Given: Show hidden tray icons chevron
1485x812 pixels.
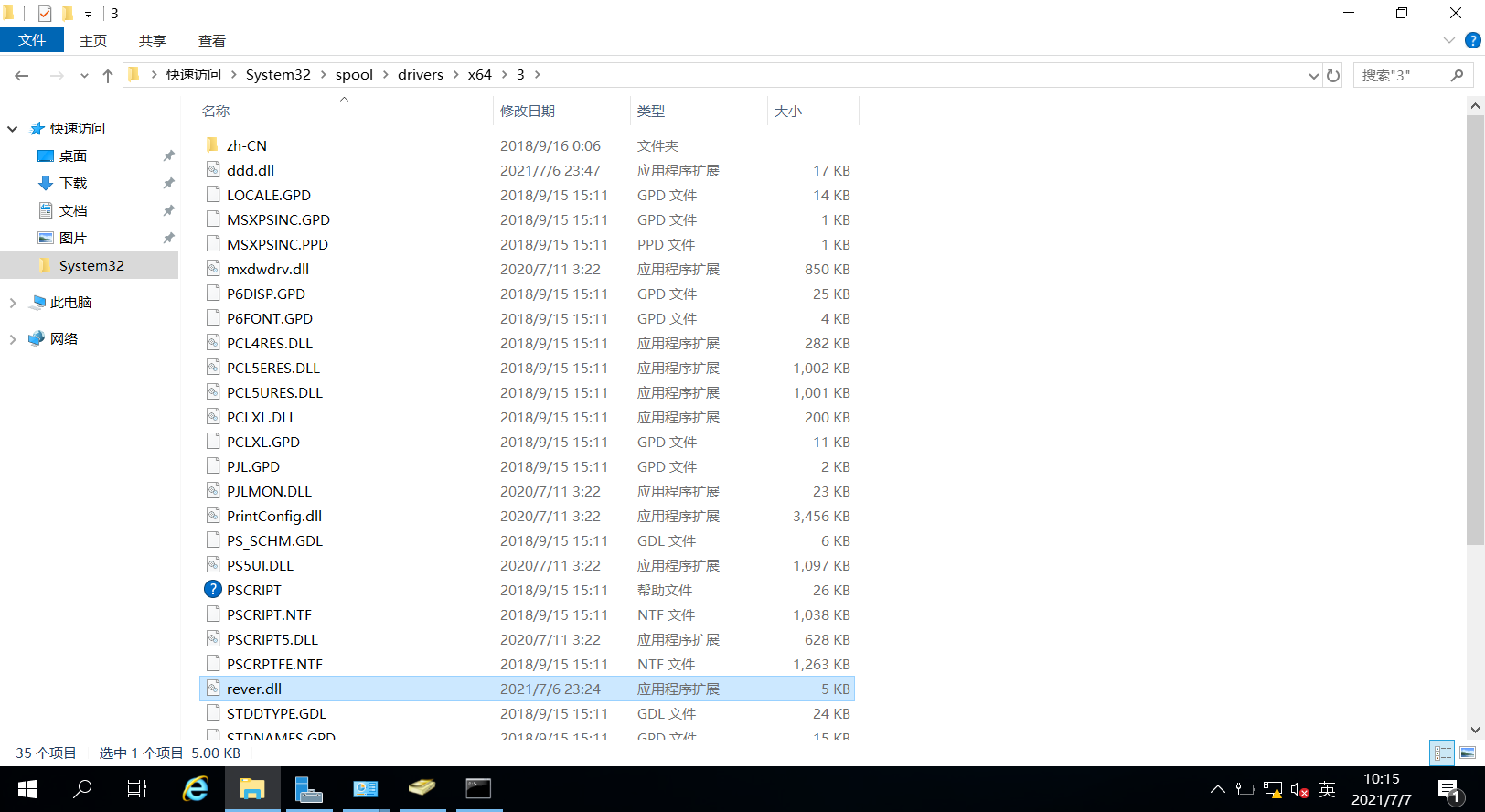Looking at the screenshot, I should click(x=1218, y=789).
